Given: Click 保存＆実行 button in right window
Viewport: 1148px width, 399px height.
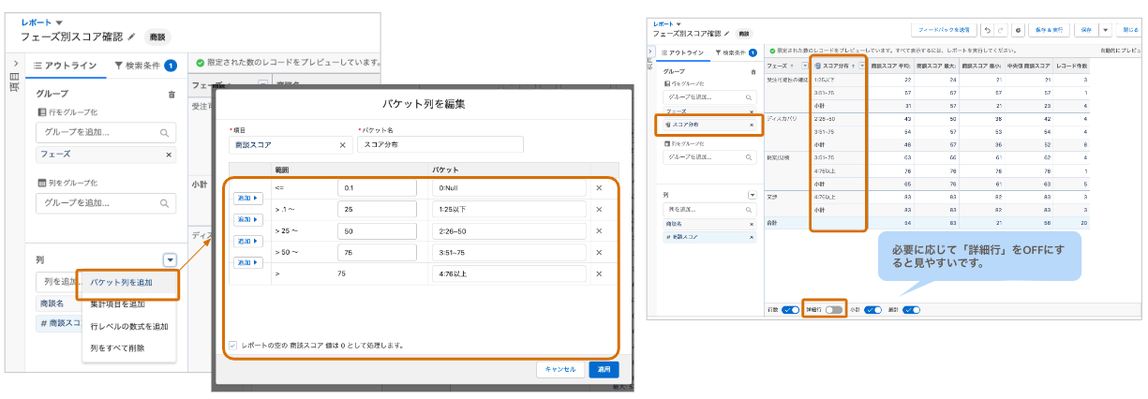Looking at the screenshot, I should [x=1049, y=30].
